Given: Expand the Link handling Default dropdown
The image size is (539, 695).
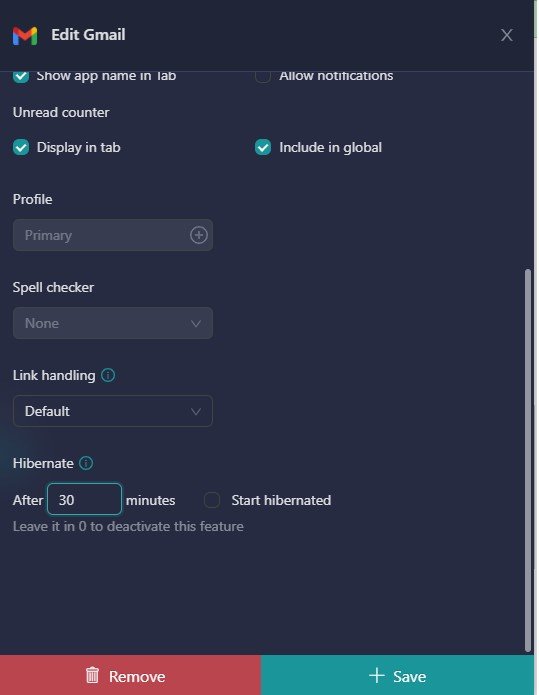Looking at the screenshot, I should click(113, 411).
